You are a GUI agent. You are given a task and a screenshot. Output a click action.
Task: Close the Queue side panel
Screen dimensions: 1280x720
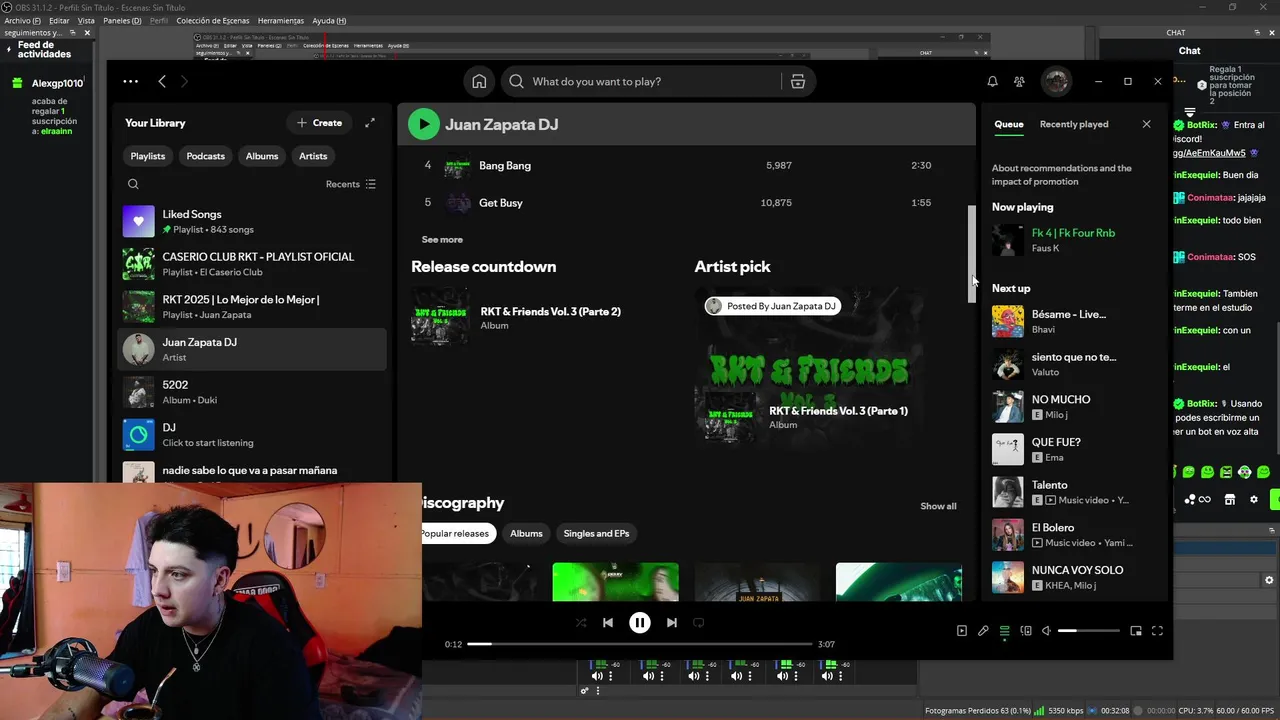[x=1146, y=124]
